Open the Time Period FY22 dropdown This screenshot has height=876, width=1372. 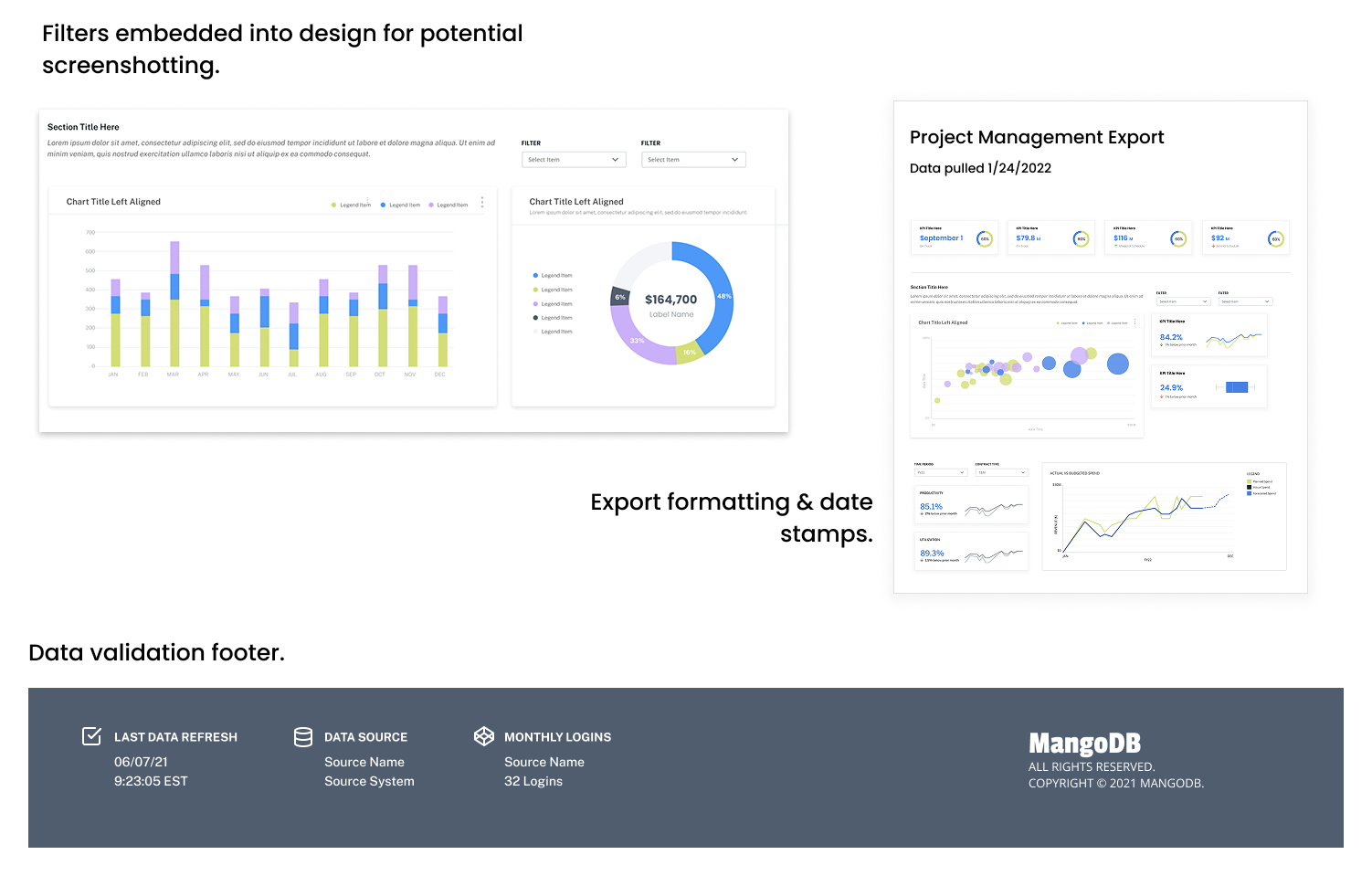pyautogui.click(x=941, y=472)
